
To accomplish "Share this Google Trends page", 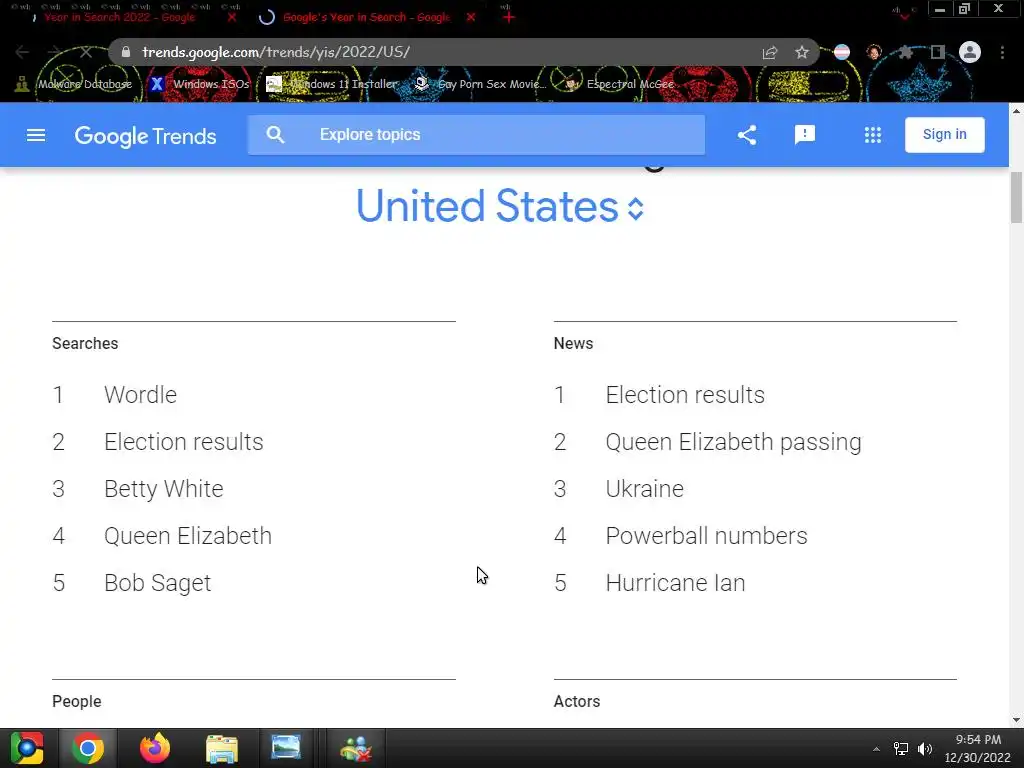I will (747, 135).
